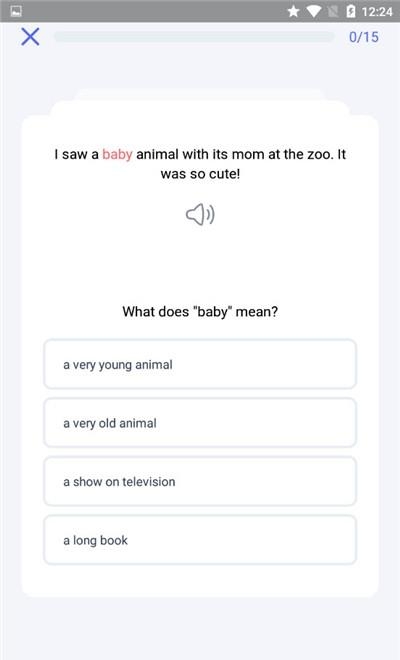Tap the 0/15 progress counter
The width and height of the screenshot is (400, 660).
coord(364,37)
